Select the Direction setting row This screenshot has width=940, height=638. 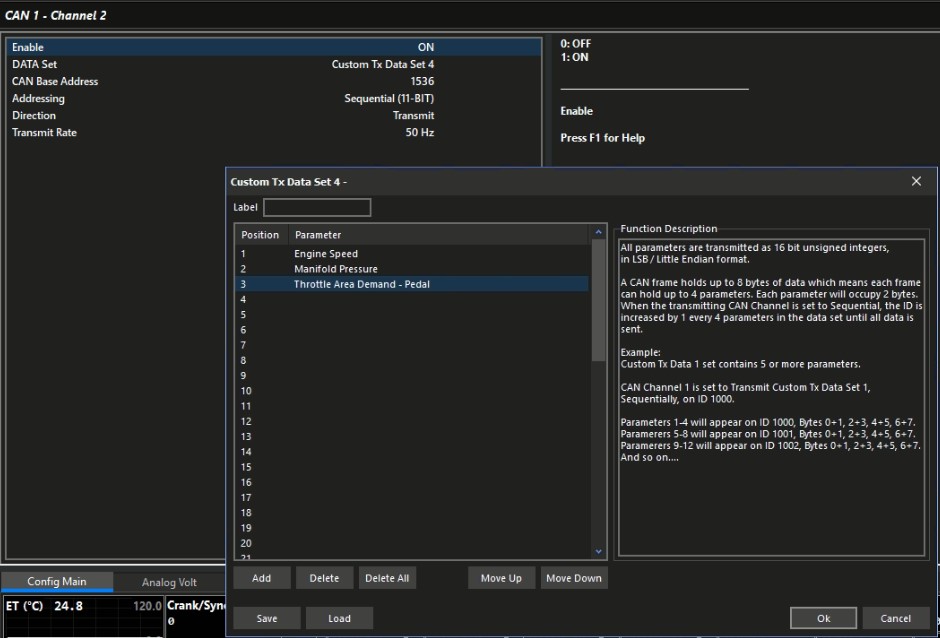[273, 115]
